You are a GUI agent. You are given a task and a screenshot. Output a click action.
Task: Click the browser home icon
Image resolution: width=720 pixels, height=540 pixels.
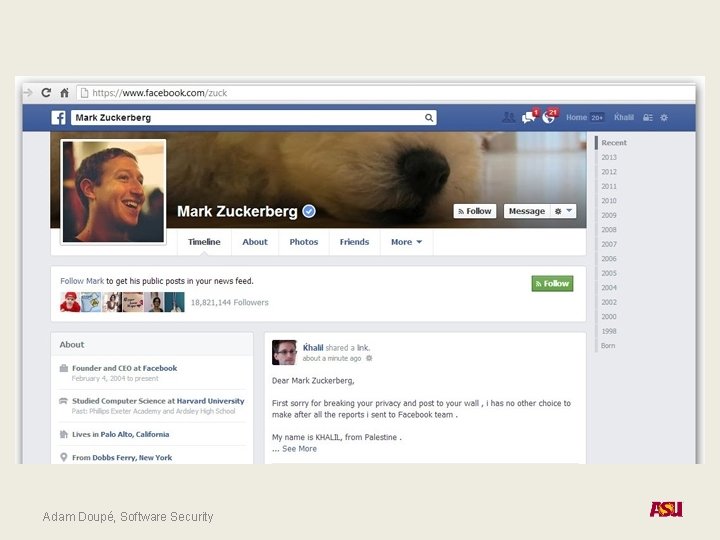[65, 93]
